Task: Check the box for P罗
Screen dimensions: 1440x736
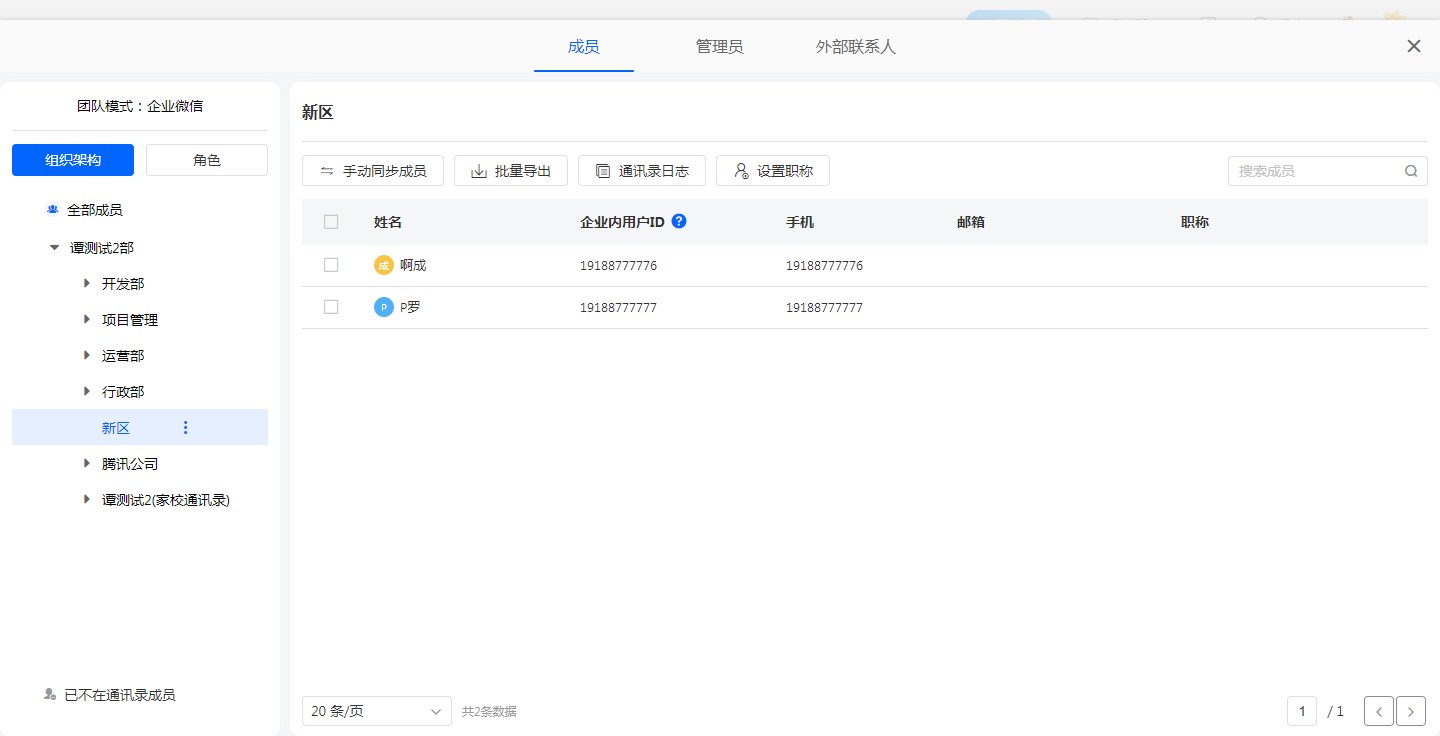Action: tap(331, 307)
